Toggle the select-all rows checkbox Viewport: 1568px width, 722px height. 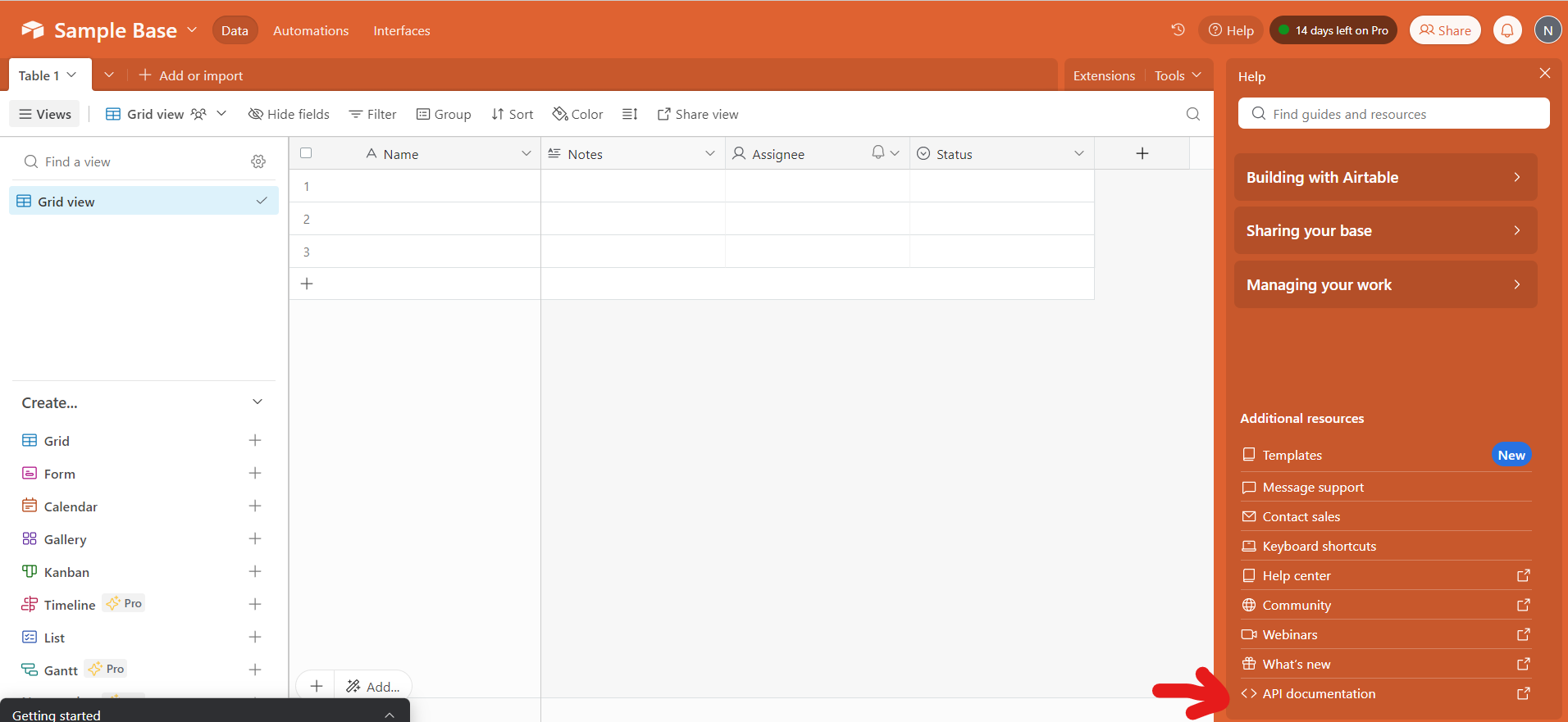click(x=306, y=152)
